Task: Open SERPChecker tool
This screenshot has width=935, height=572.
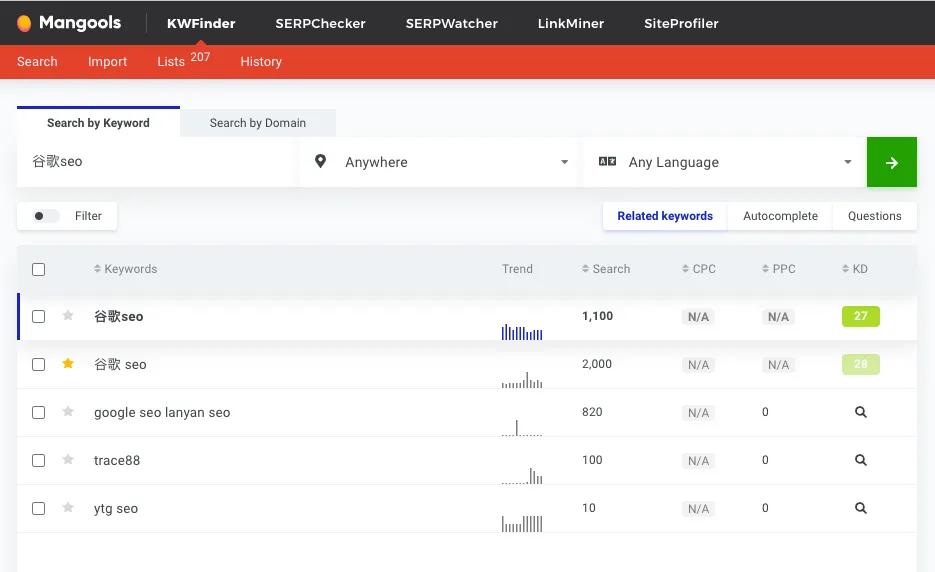Action: pyautogui.click(x=320, y=23)
